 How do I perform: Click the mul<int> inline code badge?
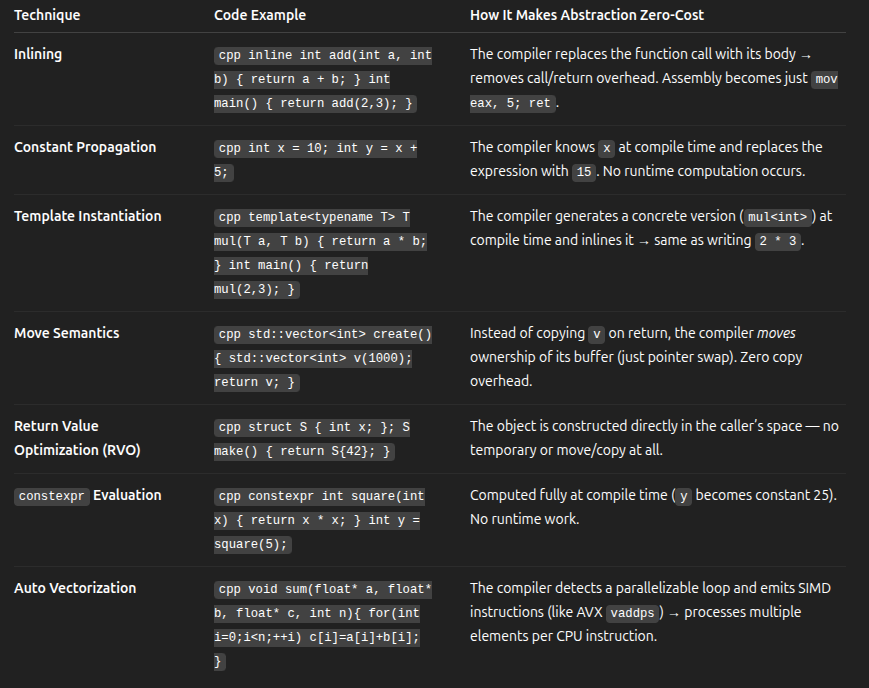tap(778, 217)
